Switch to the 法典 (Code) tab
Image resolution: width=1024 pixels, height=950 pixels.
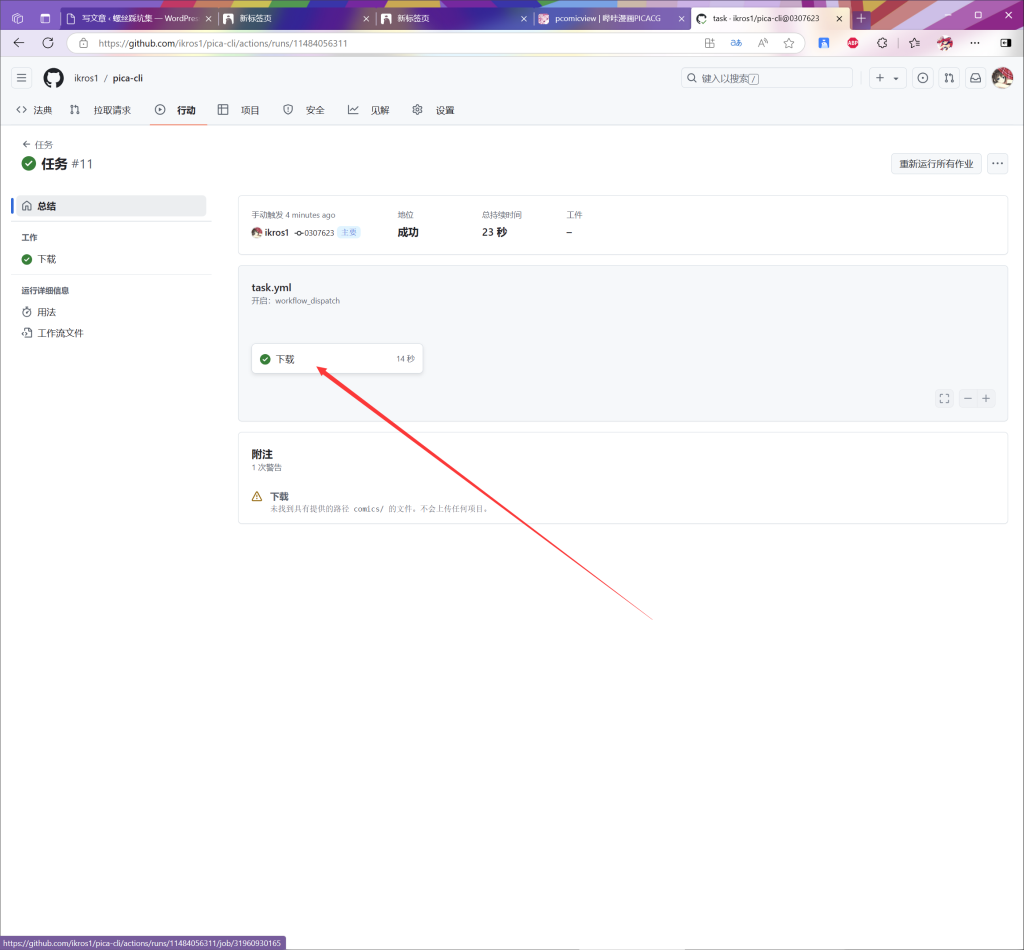[x=34, y=110]
